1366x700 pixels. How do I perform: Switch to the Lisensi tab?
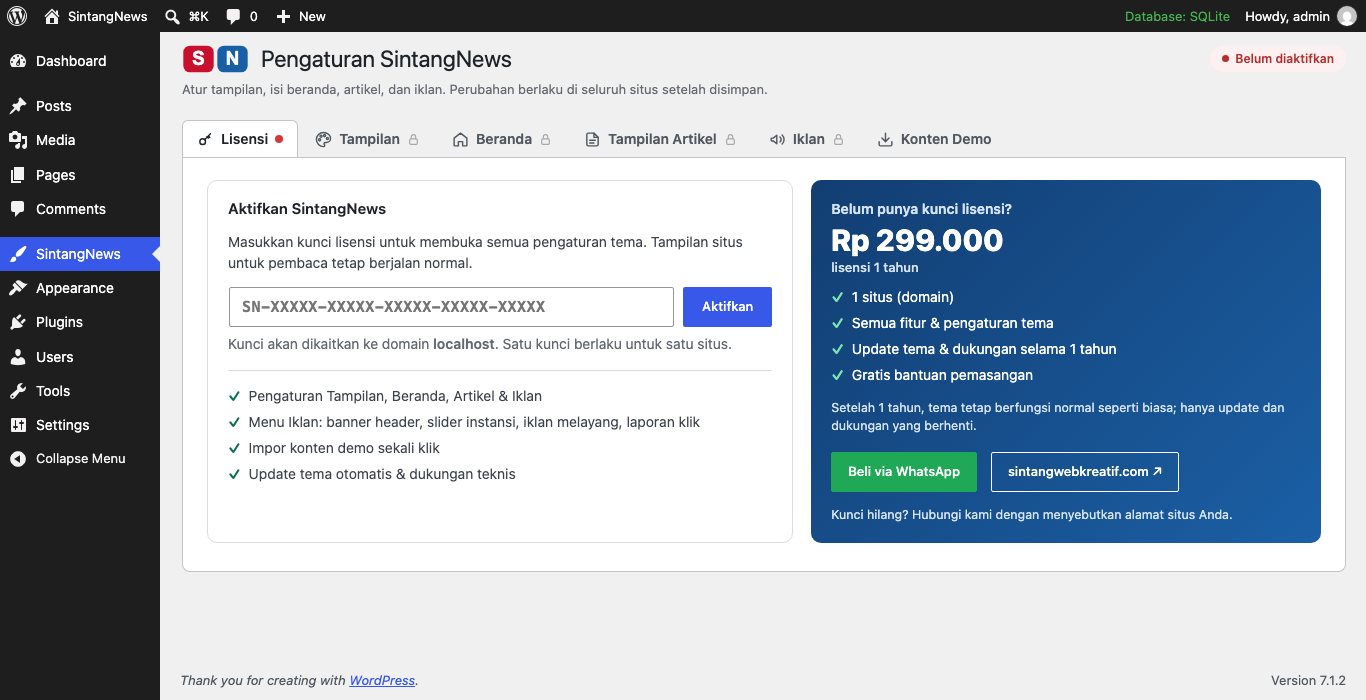240,139
